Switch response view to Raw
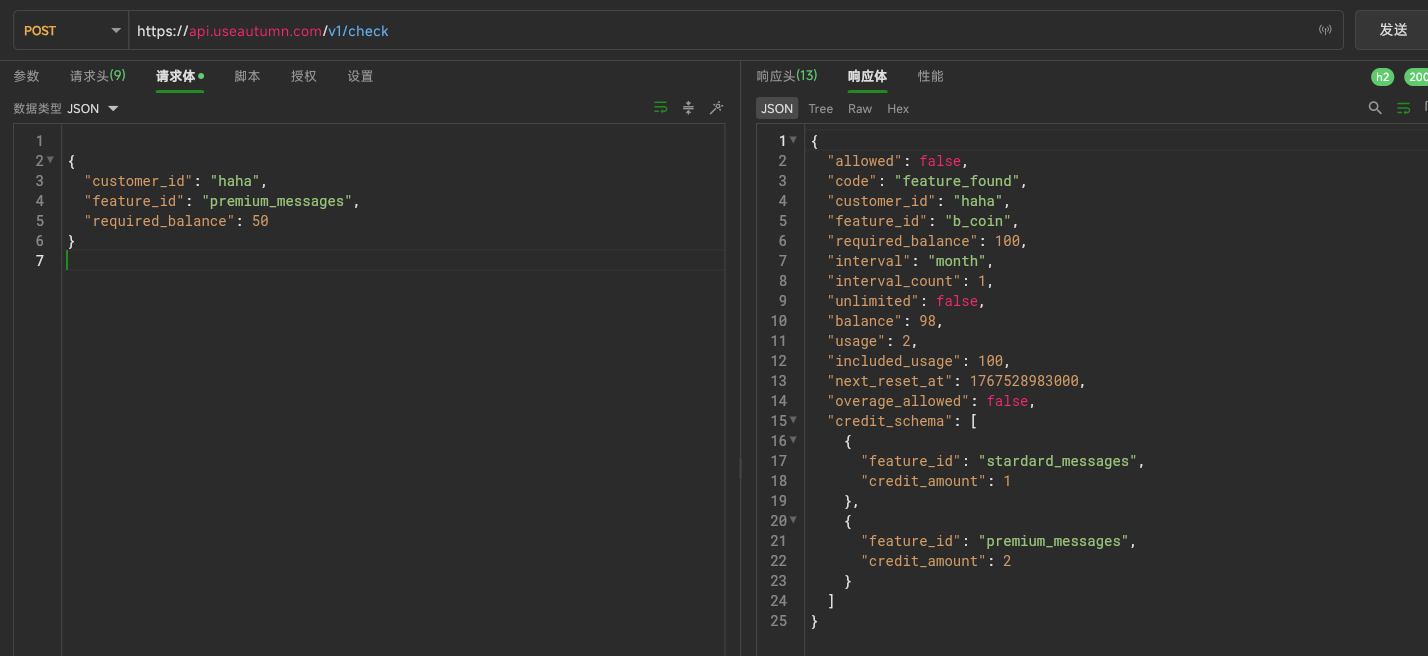 tap(859, 108)
